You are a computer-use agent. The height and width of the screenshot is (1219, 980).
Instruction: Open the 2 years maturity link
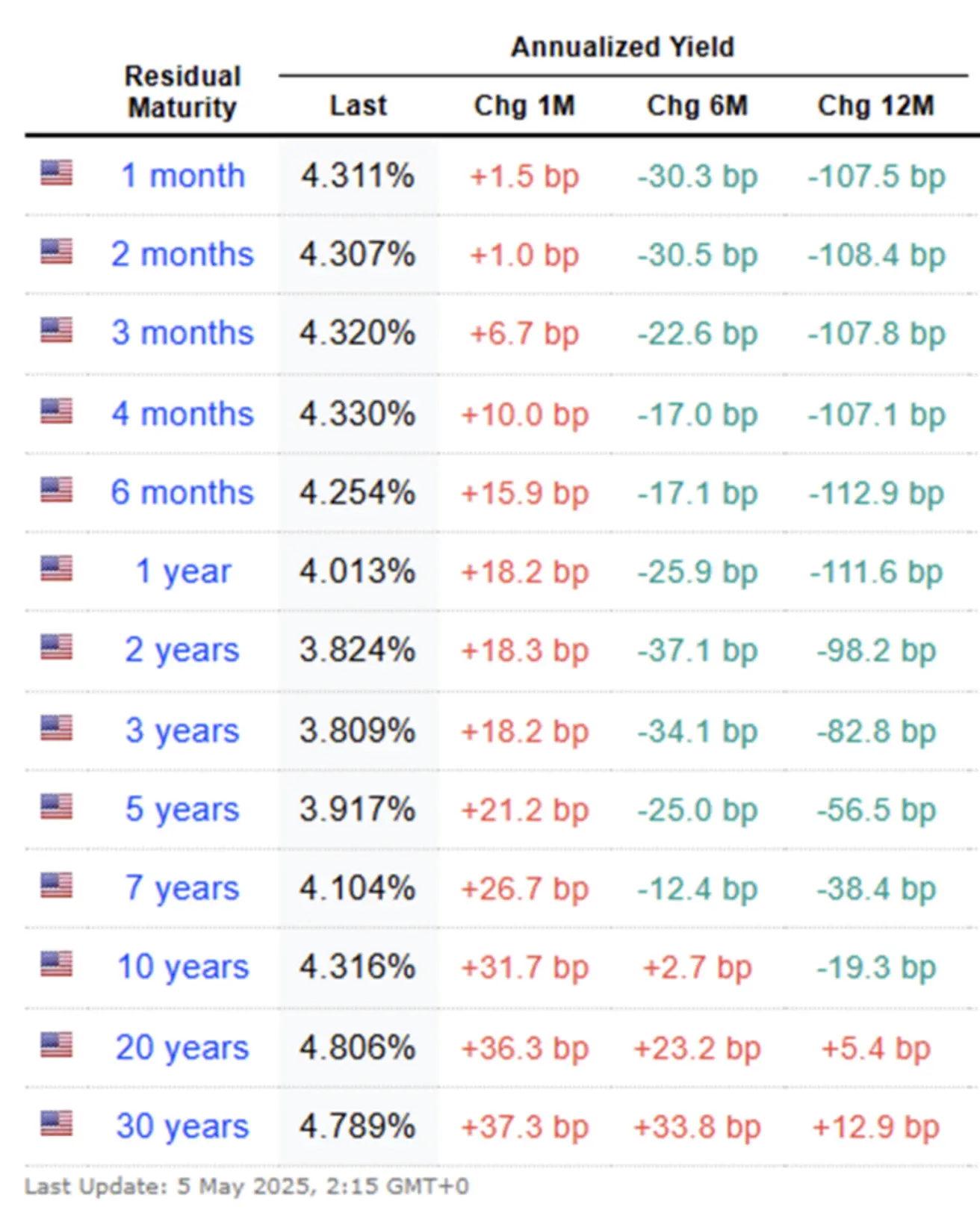(x=182, y=651)
